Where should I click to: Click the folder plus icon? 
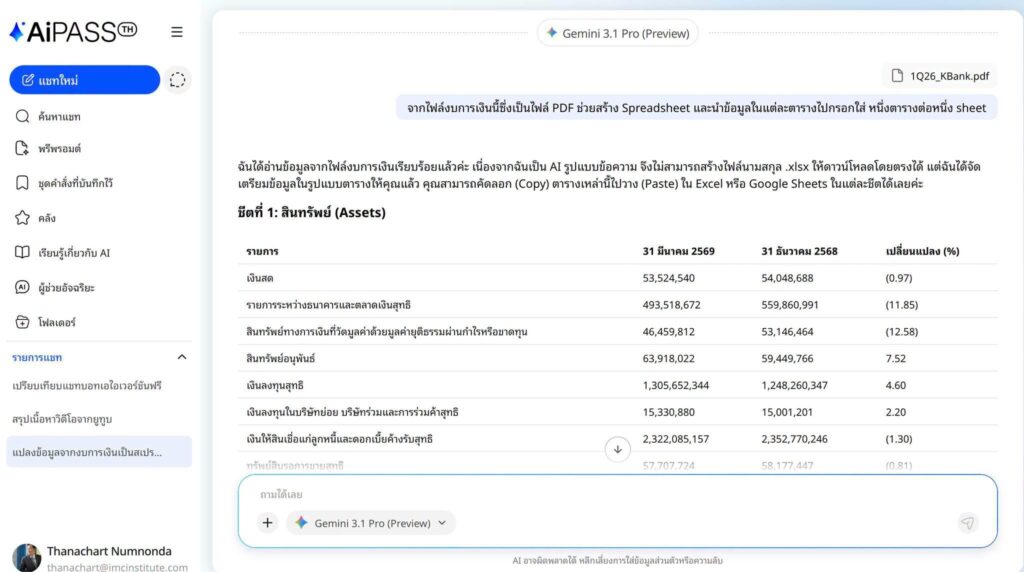click(x=22, y=322)
